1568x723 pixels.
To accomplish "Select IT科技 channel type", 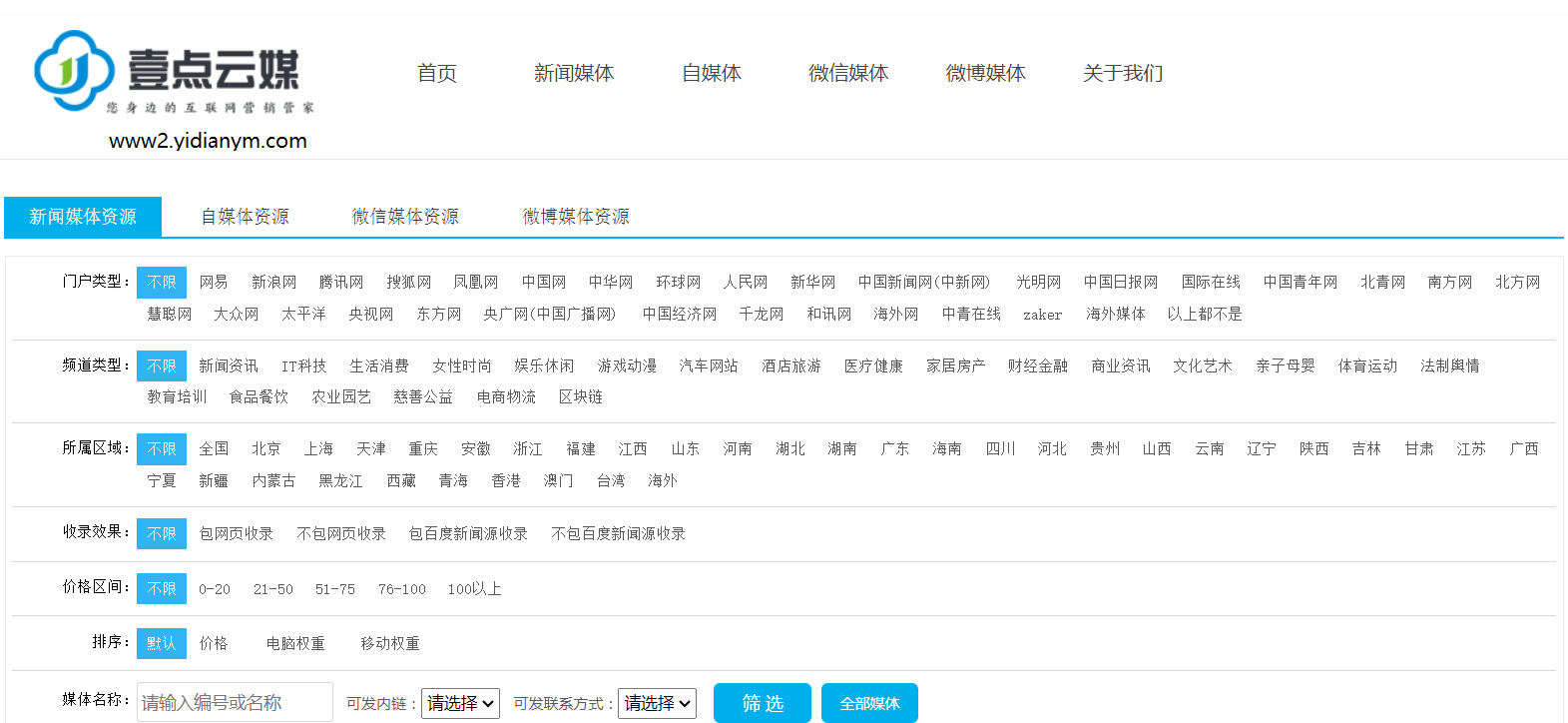I will click(303, 366).
